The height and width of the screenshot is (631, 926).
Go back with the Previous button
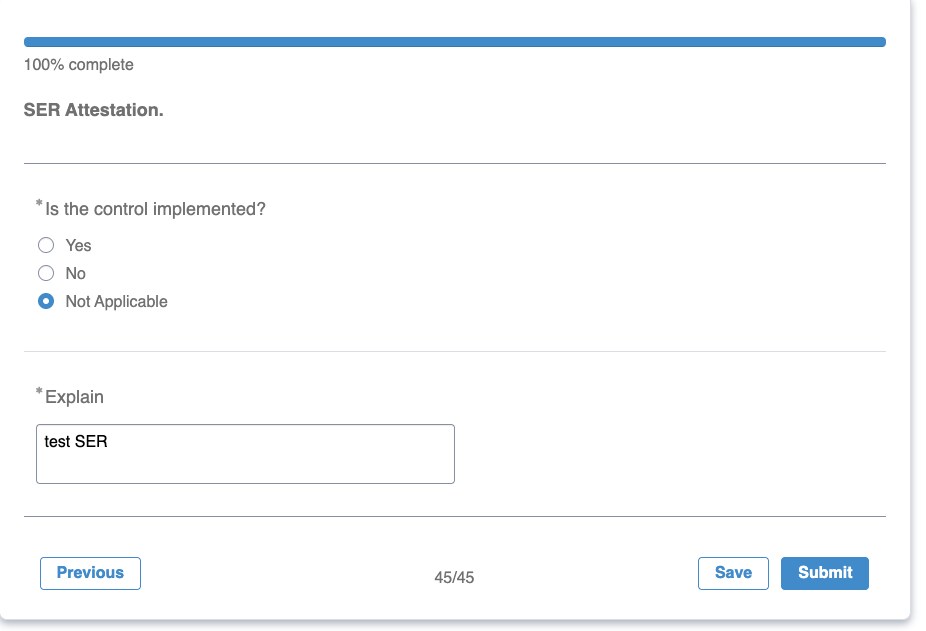click(90, 573)
